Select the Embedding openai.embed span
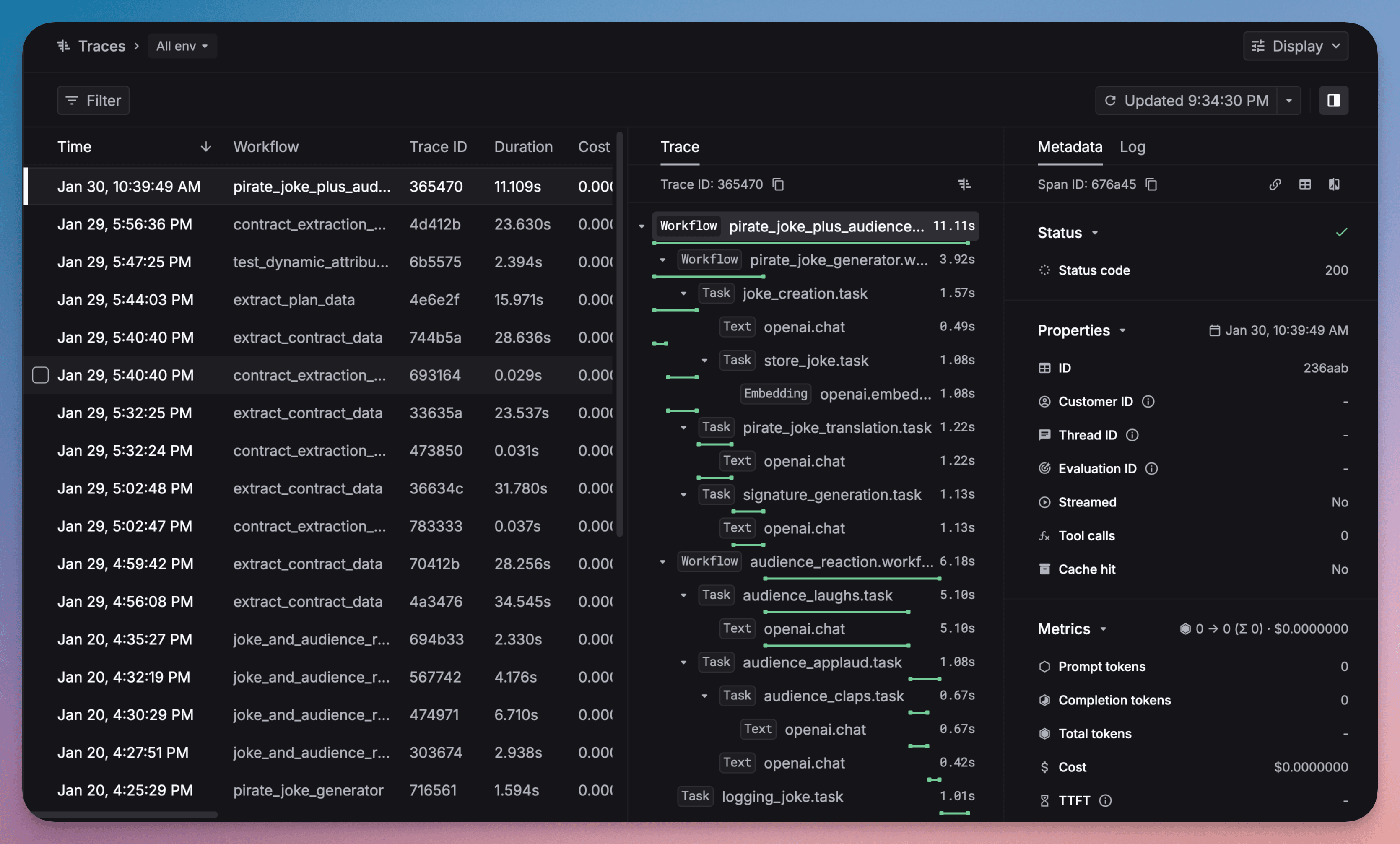This screenshot has width=1400, height=844. point(857,393)
